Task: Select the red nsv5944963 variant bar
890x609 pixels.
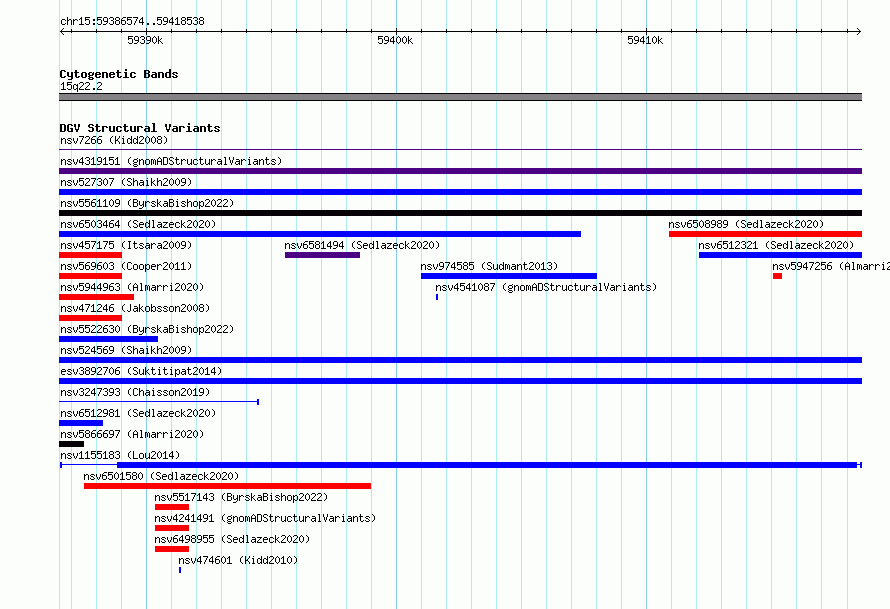Action: (96, 297)
